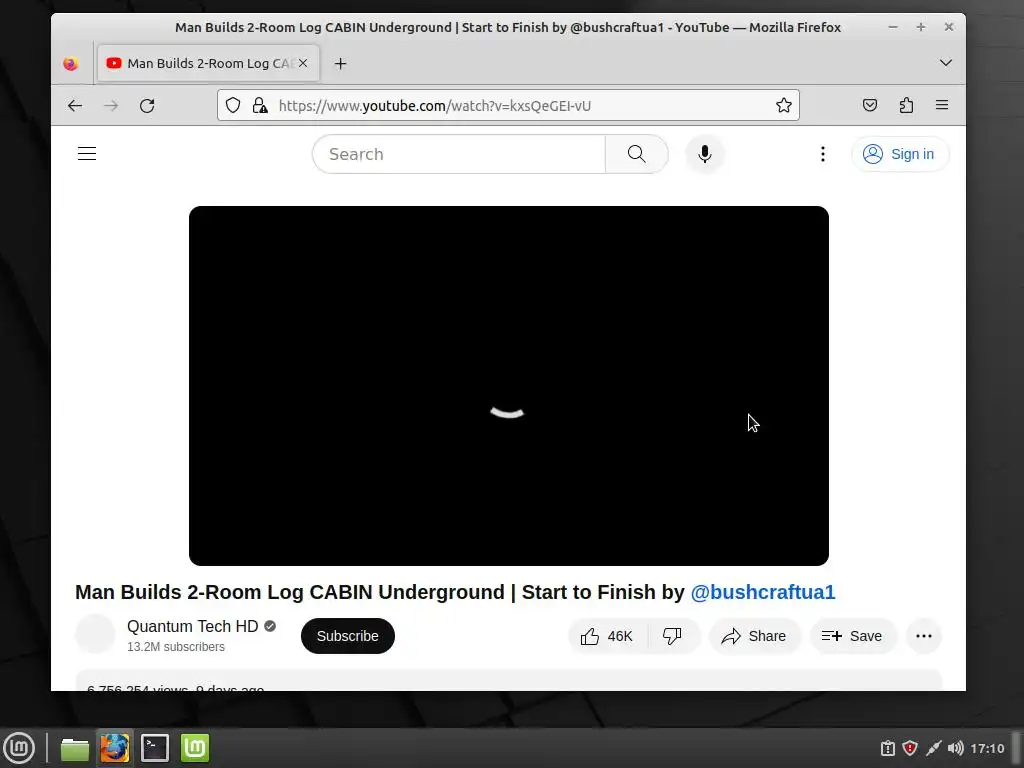Open Quantum Tech HD channel name
The height and width of the screenshot is (768, 1024).
193,626
